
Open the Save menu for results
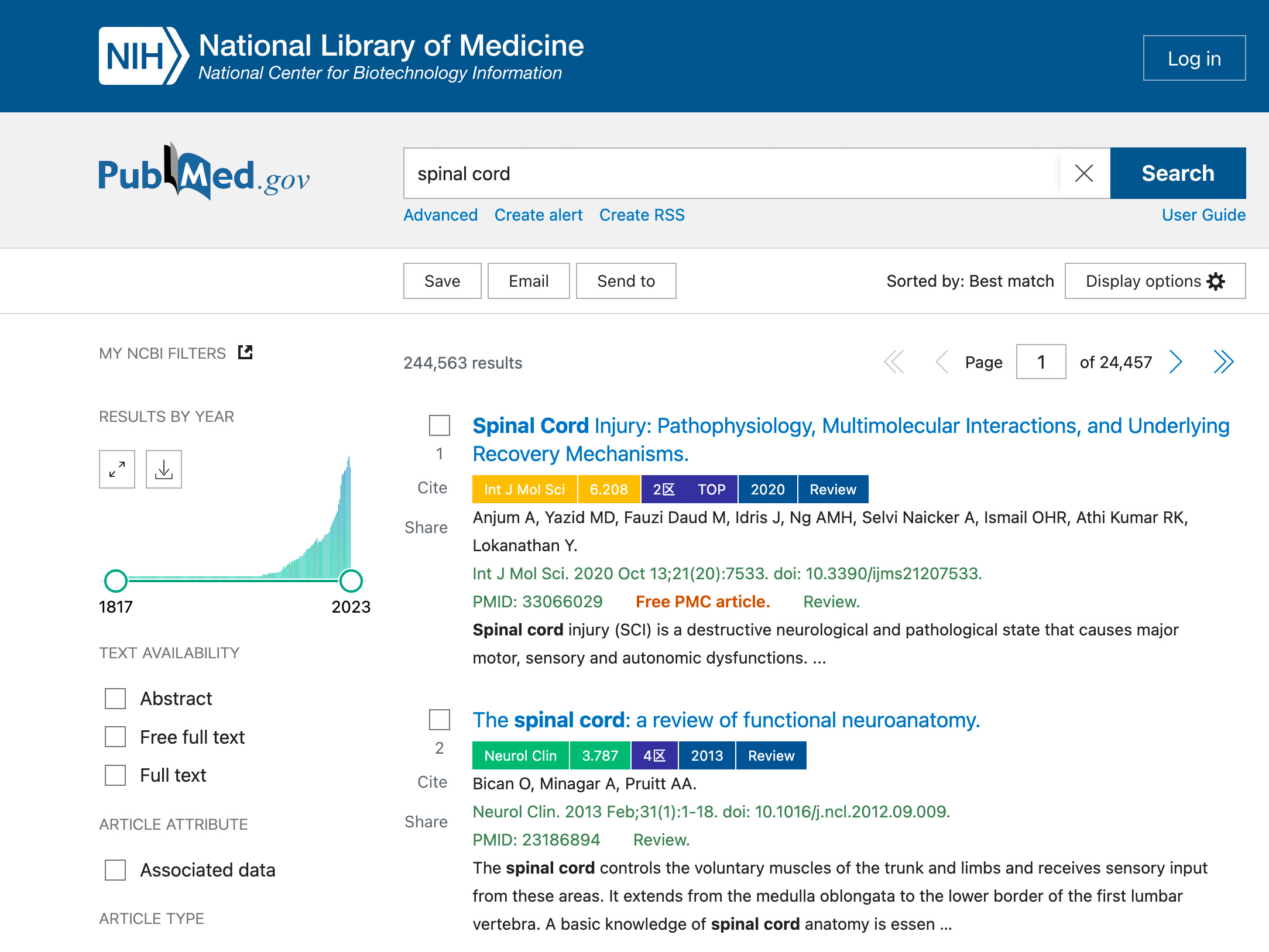442,281
